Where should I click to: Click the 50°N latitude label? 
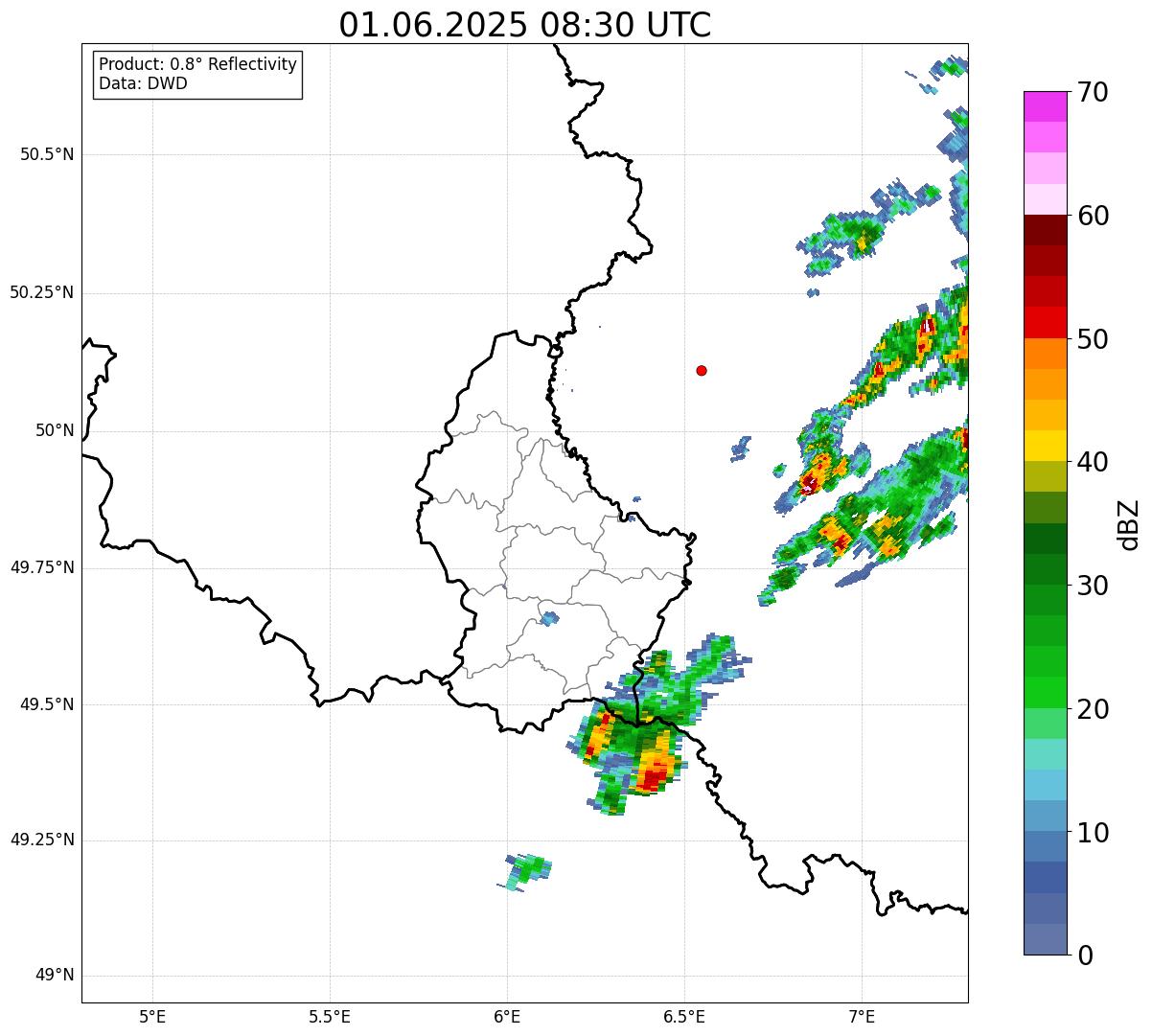(55, 430)
